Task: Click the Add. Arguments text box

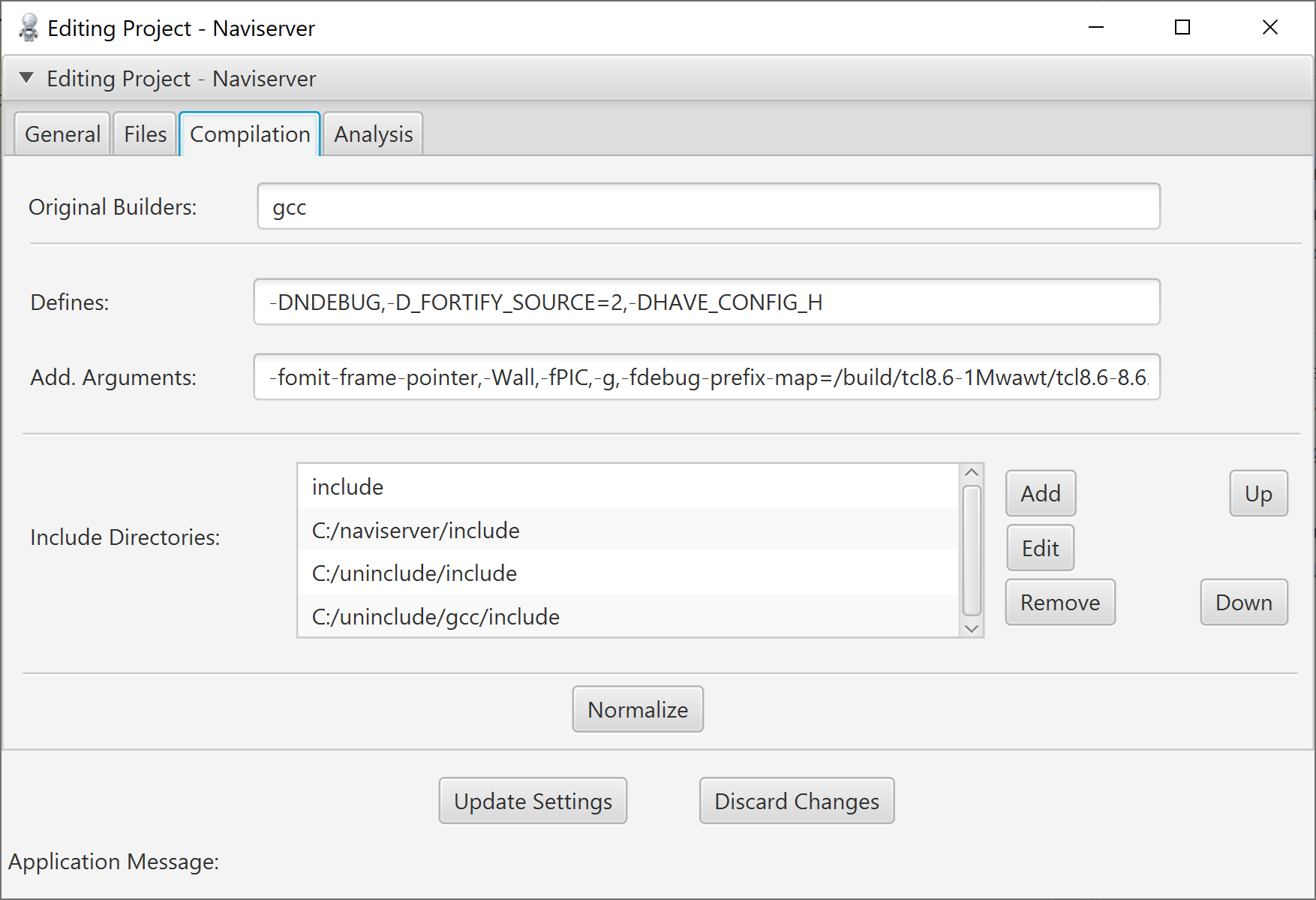Action: coord(706,378)
